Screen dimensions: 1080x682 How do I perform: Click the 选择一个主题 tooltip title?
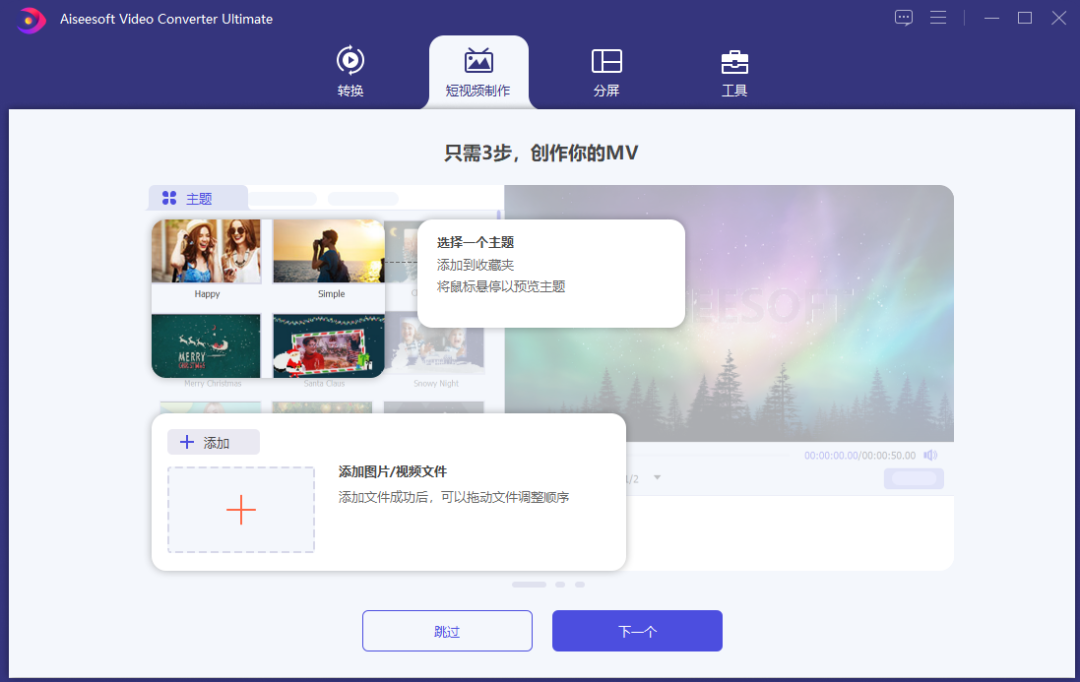pyautogui.click(x=475, y=242)
